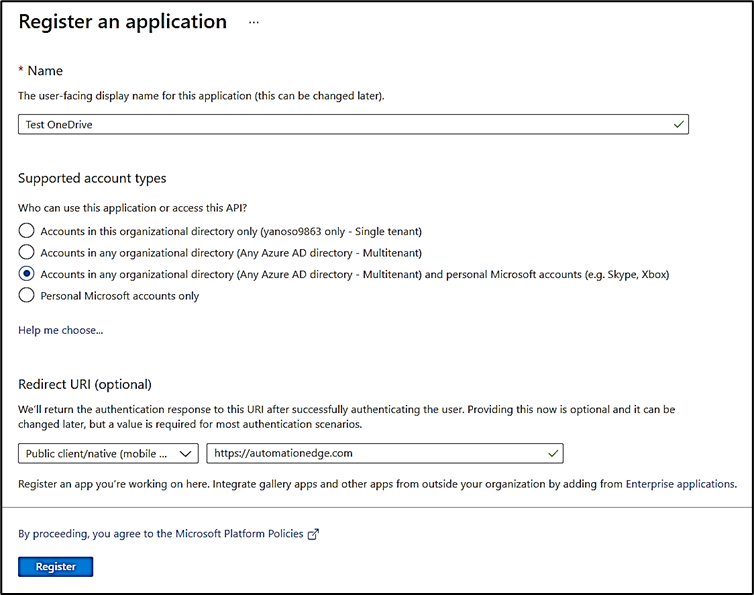This screenshot has height=595, width=754.
Task: Select the Multitenant and personal Microsoft accounts radio
Action: (26, 274)
